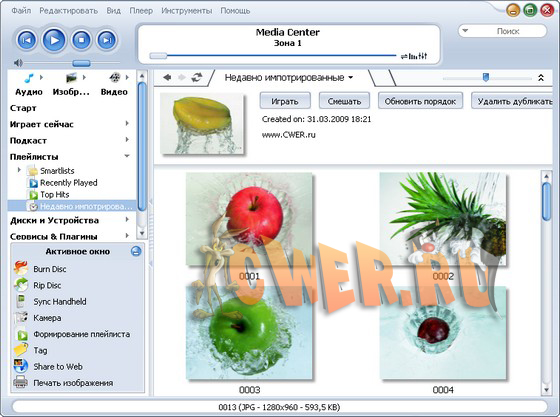Stop playback with the Stop button
This screenshot has height=417, width=560.
[81, 40]
